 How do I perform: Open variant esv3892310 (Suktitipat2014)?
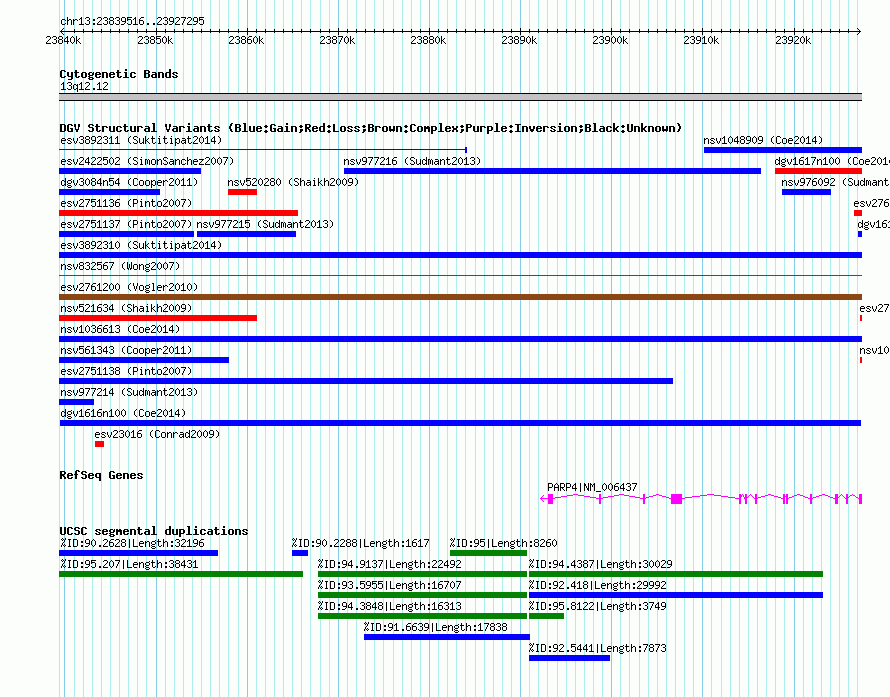point(141,245)
